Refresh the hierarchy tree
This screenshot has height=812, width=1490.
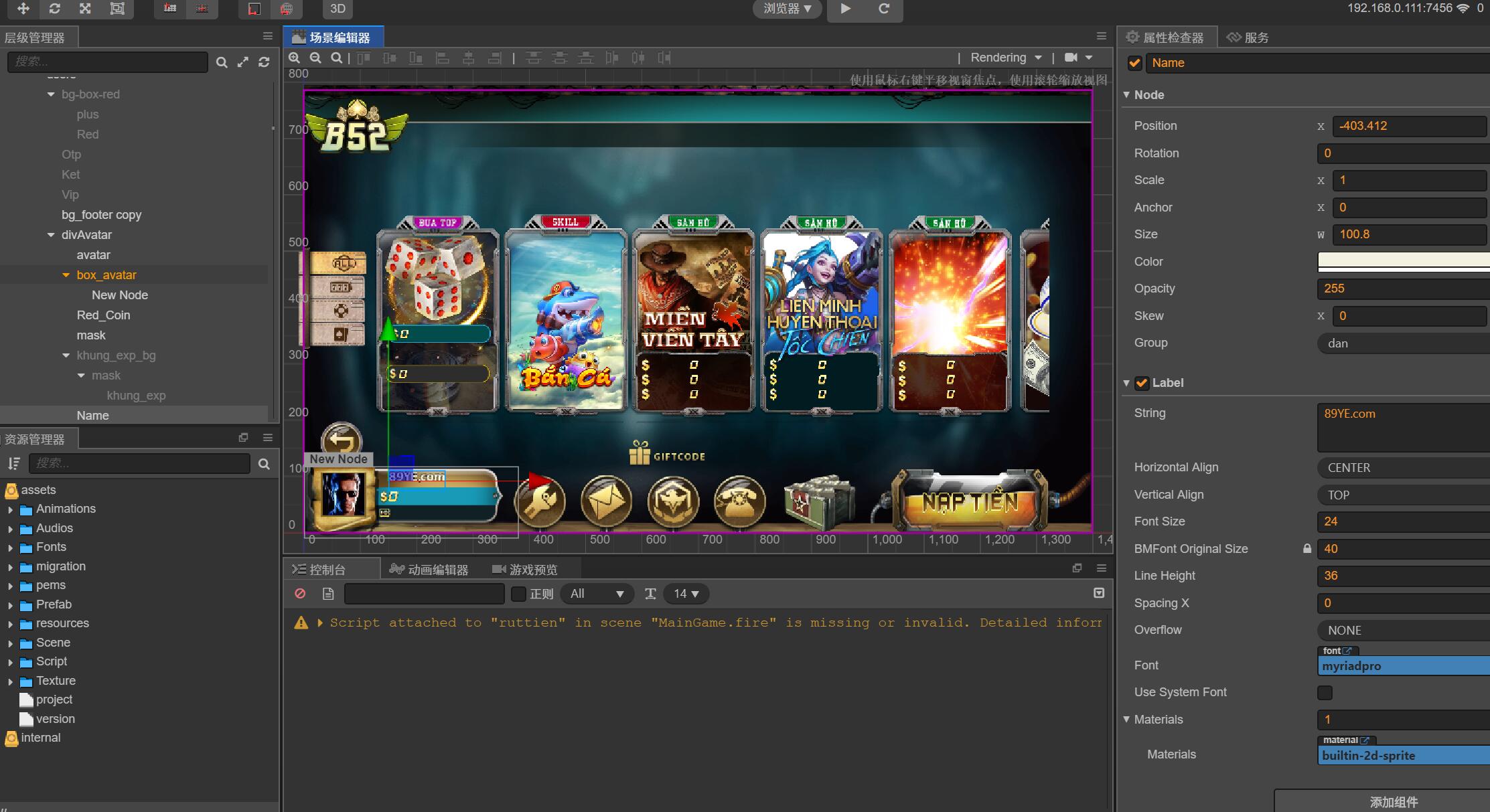[x=264, y=62]
